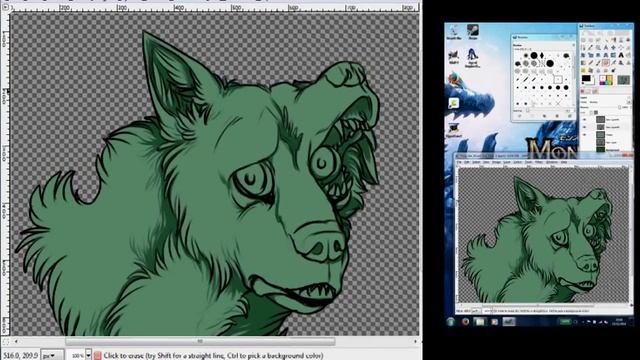Click Refresh brushes button in Brushes dialog
This screenshot has height=360, width=640.
[x=570, y=116]
